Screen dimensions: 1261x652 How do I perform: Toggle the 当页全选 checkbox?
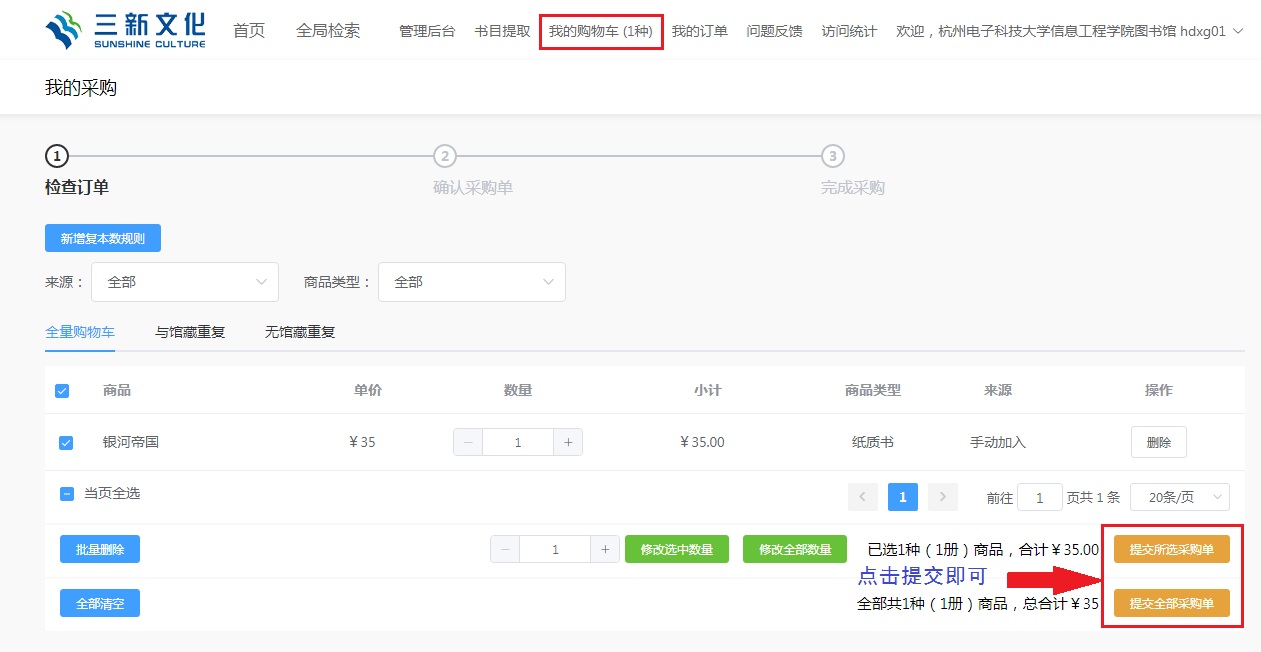[x=67, y=494]
